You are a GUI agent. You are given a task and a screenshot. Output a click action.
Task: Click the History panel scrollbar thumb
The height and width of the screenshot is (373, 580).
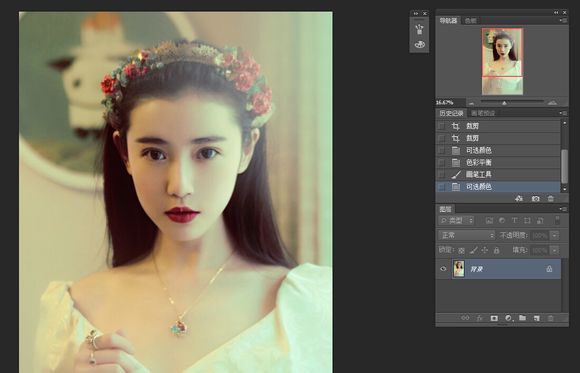point(564,166)
